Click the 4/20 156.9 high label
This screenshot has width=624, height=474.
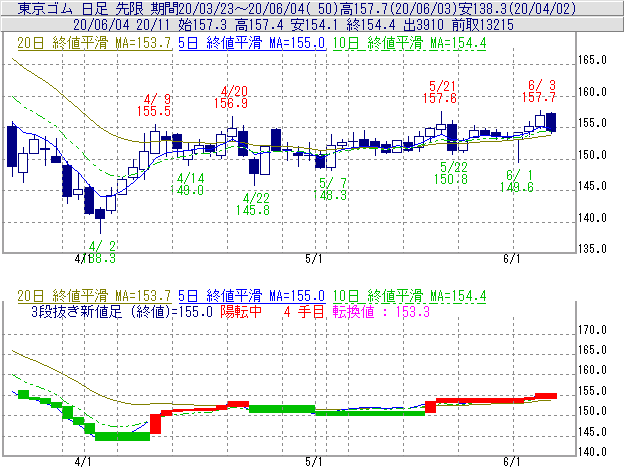point(231,98)
